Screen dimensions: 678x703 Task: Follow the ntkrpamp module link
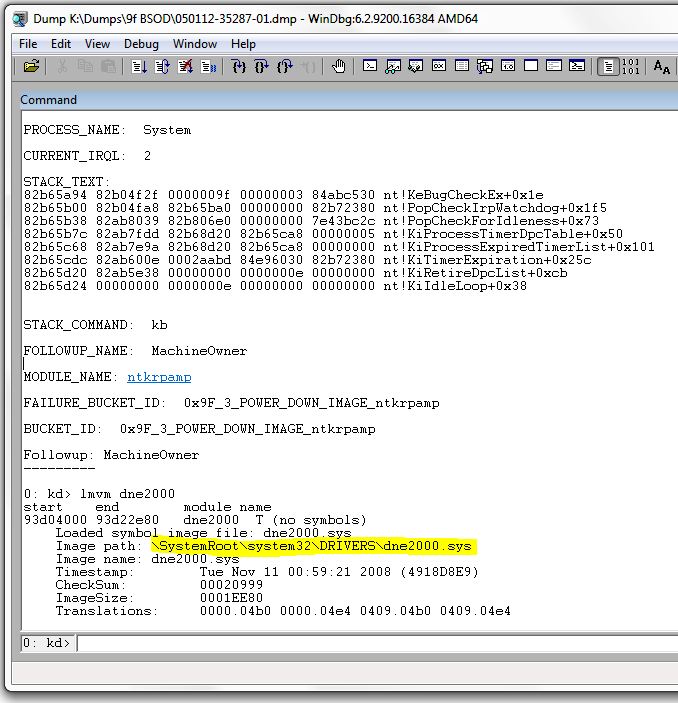159,377
